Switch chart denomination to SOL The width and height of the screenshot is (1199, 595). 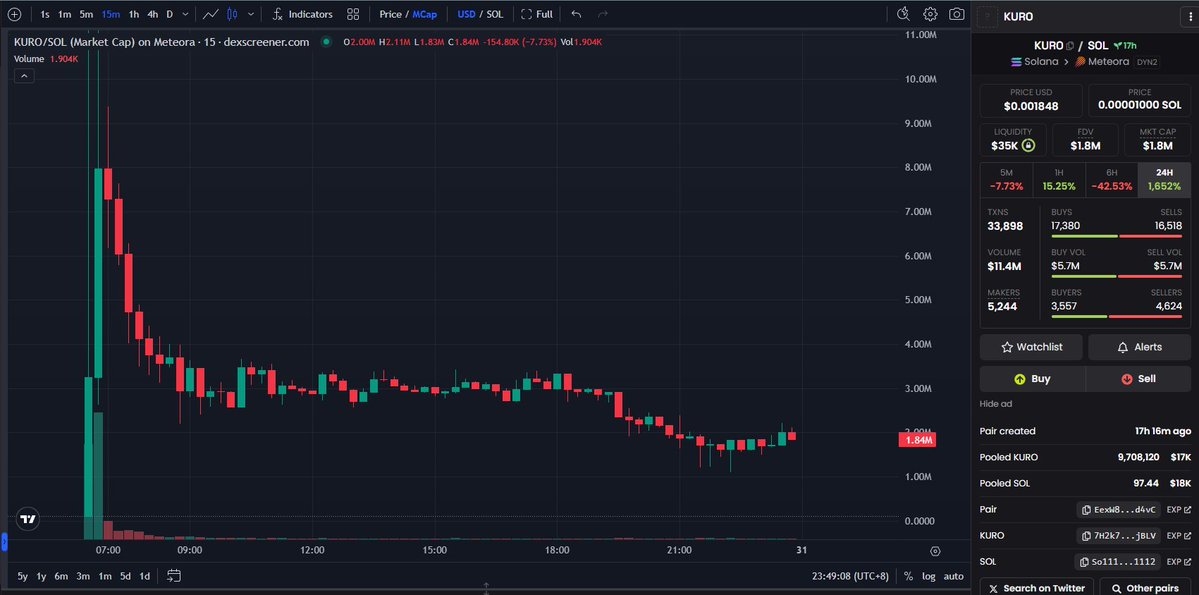click(x=494, y=14)
